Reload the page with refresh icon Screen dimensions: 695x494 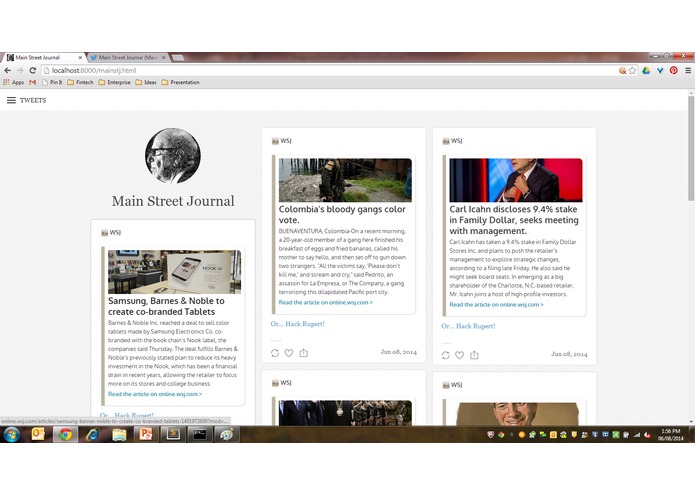32,70
